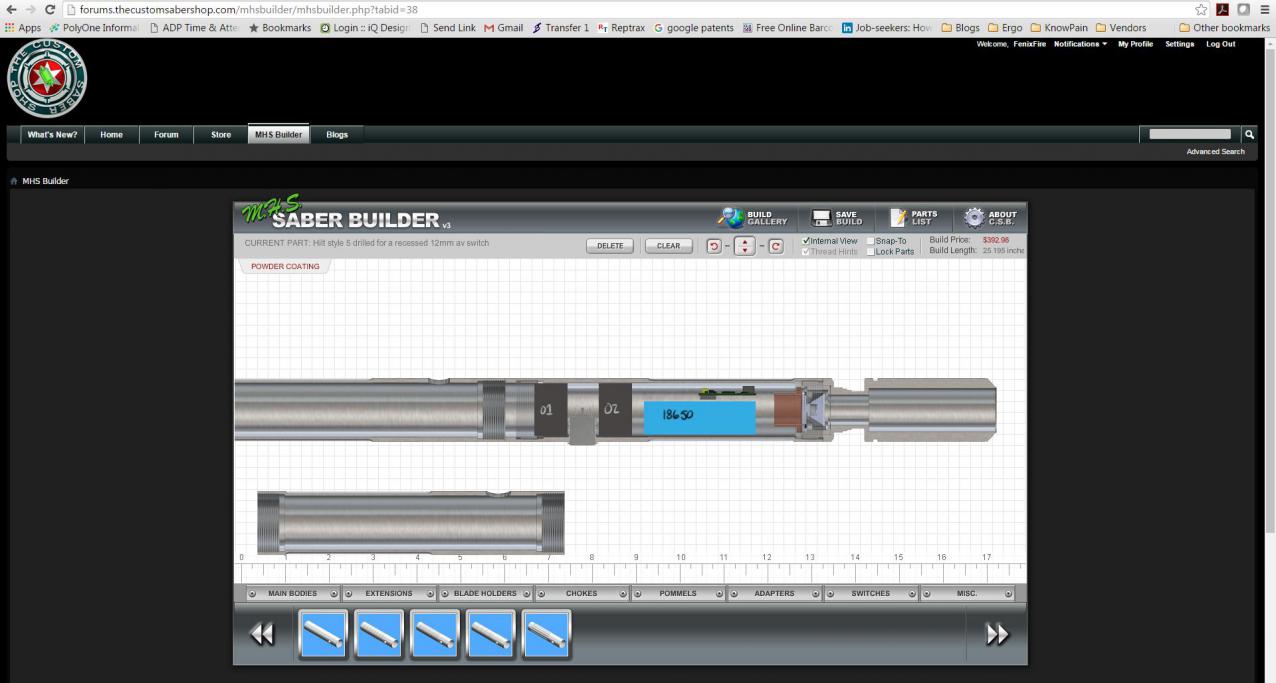This screenshot has width=1276, height=683.
Task: Click the forum search magnifier icon
Action: point(1248,134)
